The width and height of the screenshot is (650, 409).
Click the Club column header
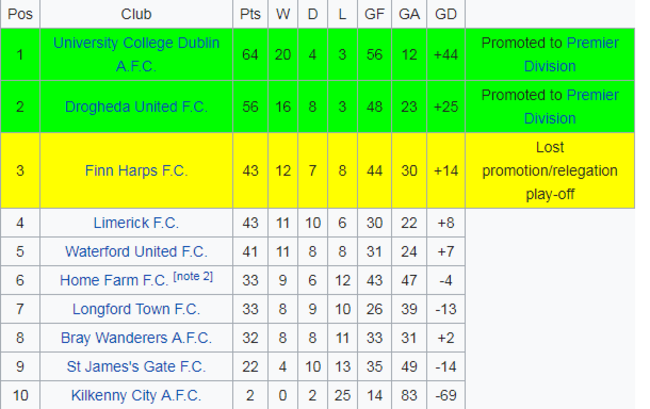click(x=136, y=14)
